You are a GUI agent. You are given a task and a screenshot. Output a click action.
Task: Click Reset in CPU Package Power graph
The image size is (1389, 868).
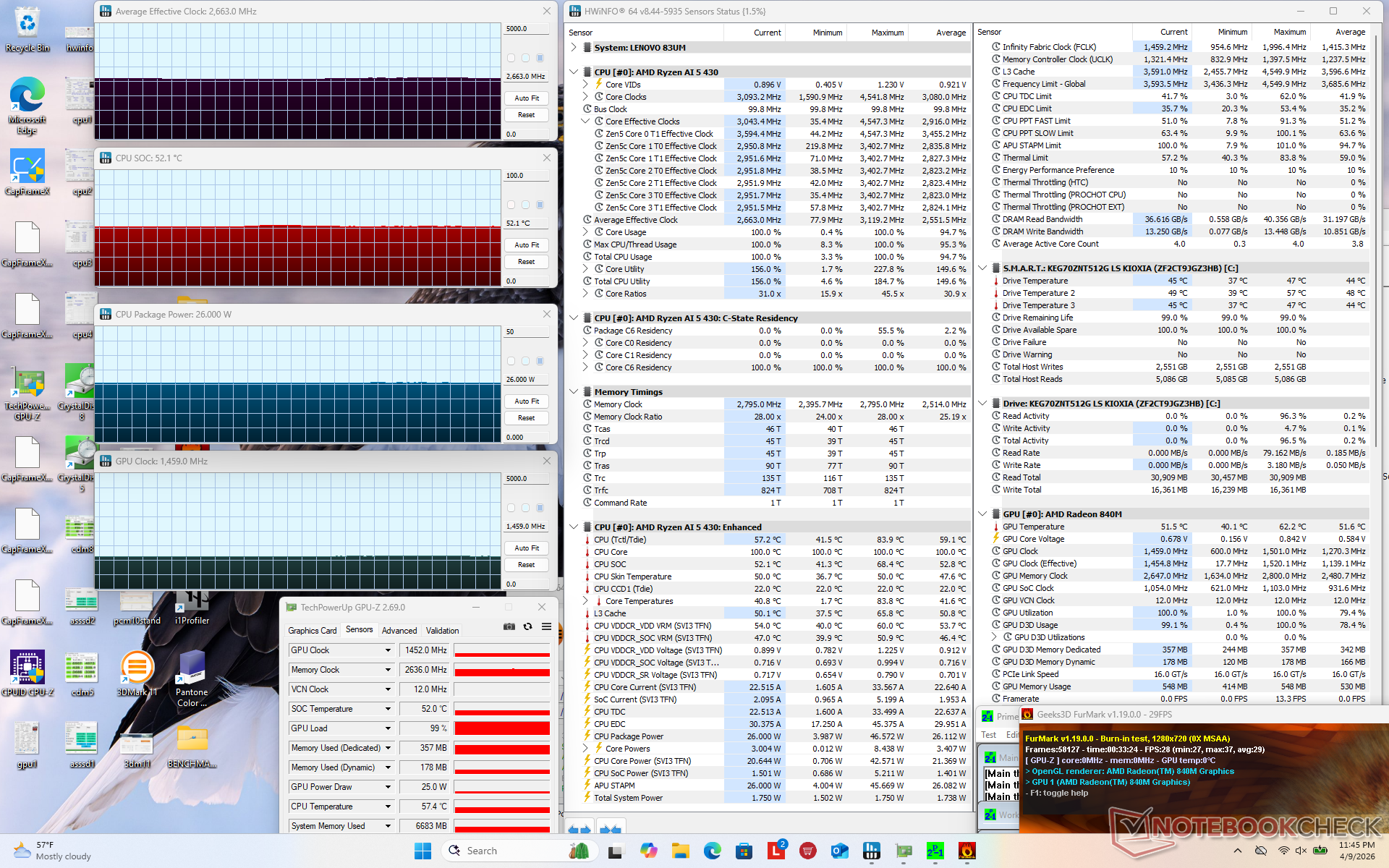coord(526,418)
